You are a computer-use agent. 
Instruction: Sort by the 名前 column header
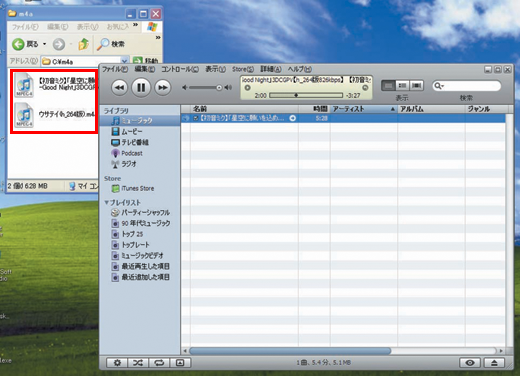244,109
